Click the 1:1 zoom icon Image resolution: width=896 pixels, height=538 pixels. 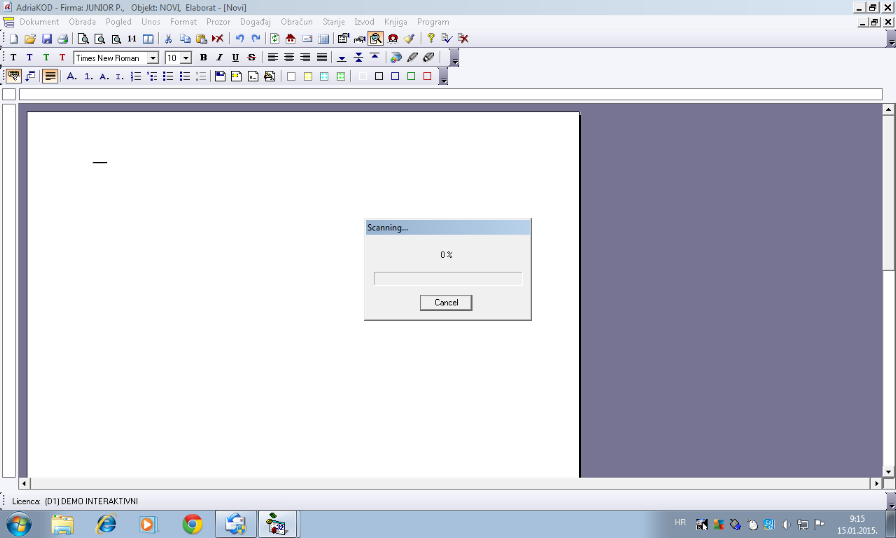click(132, 39)
